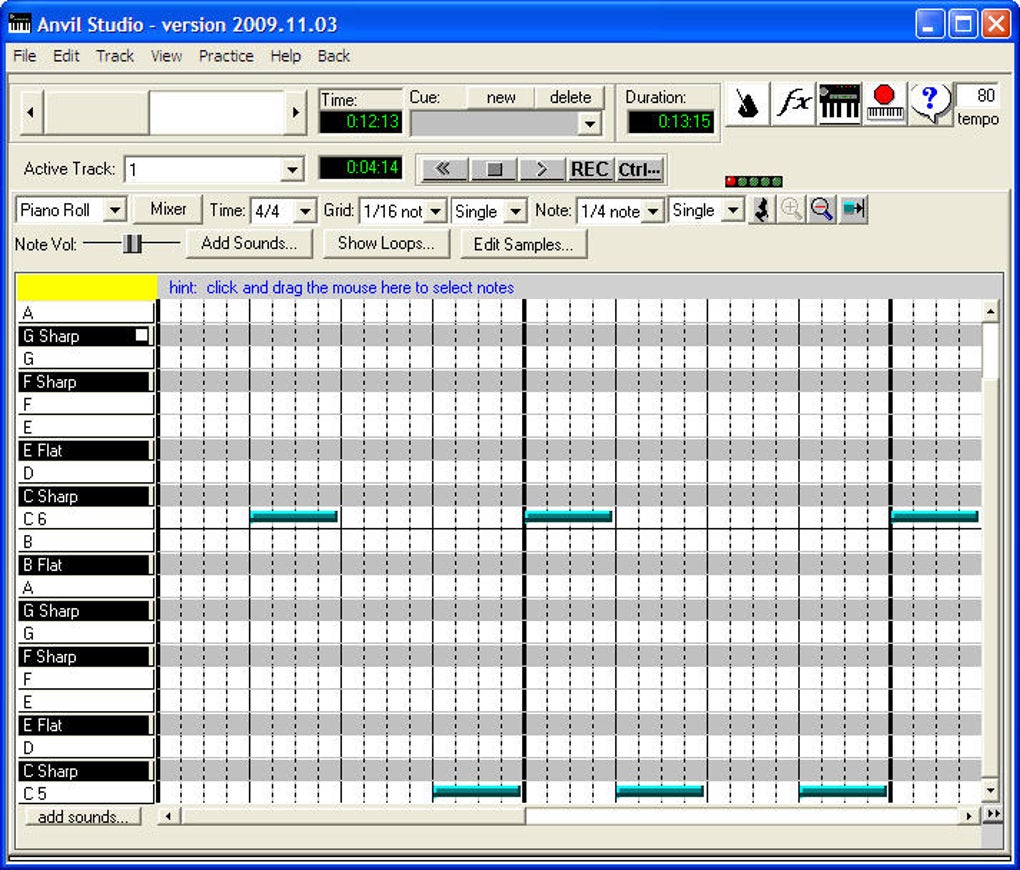This screenshot has height=870, width=1020.
Task: Click the synthesizer keyboard icon
Action: click(839, 104)
